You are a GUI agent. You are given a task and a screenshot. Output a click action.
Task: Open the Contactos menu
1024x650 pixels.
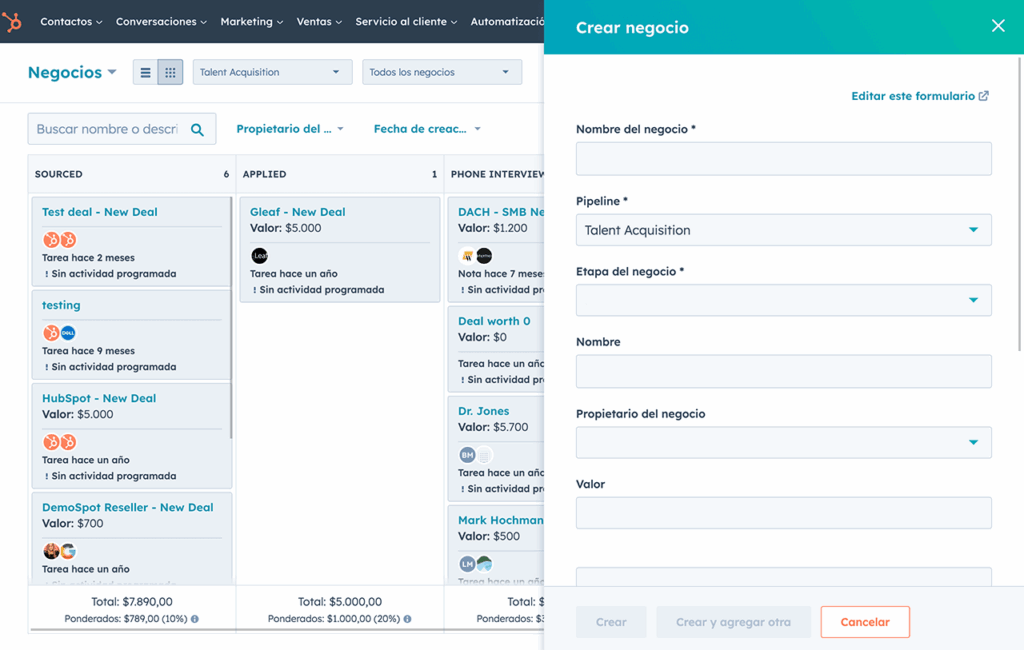pyautogui.click(x=72, y=21)
